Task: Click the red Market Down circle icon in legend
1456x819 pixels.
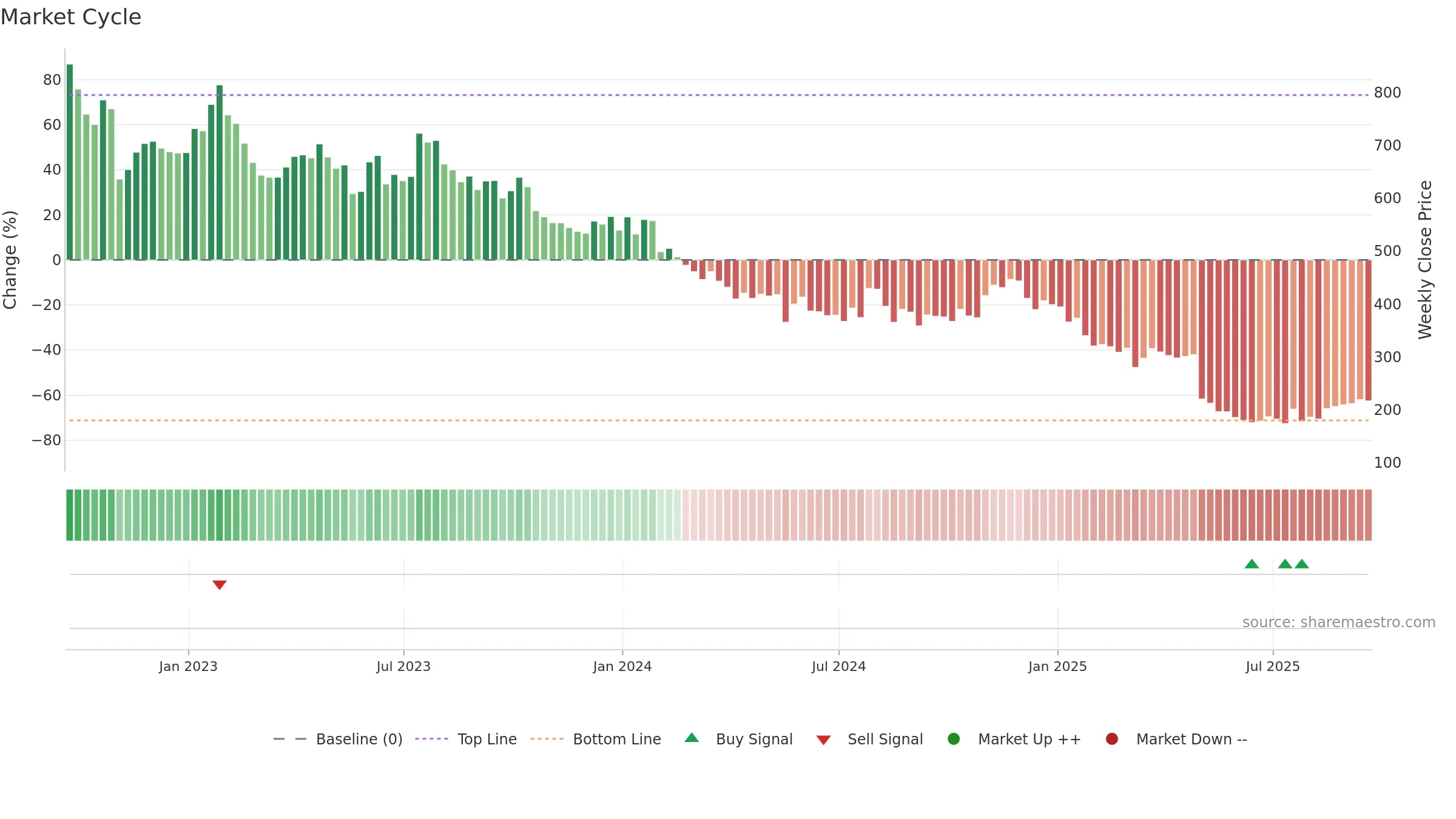Action: tap(1112, 739)
